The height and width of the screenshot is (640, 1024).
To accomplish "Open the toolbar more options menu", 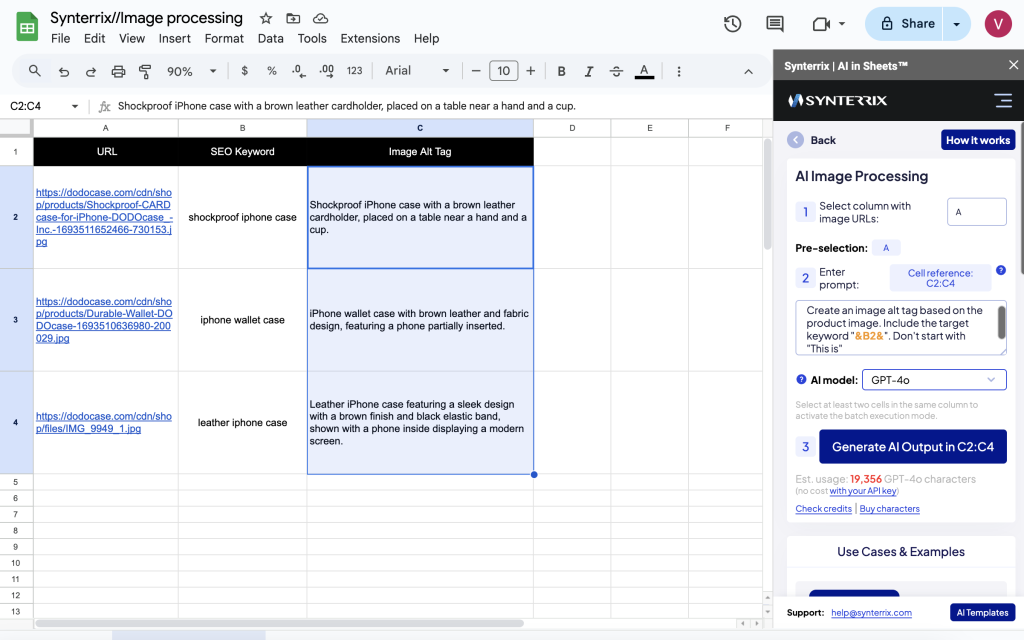I will tap(679, 71).
